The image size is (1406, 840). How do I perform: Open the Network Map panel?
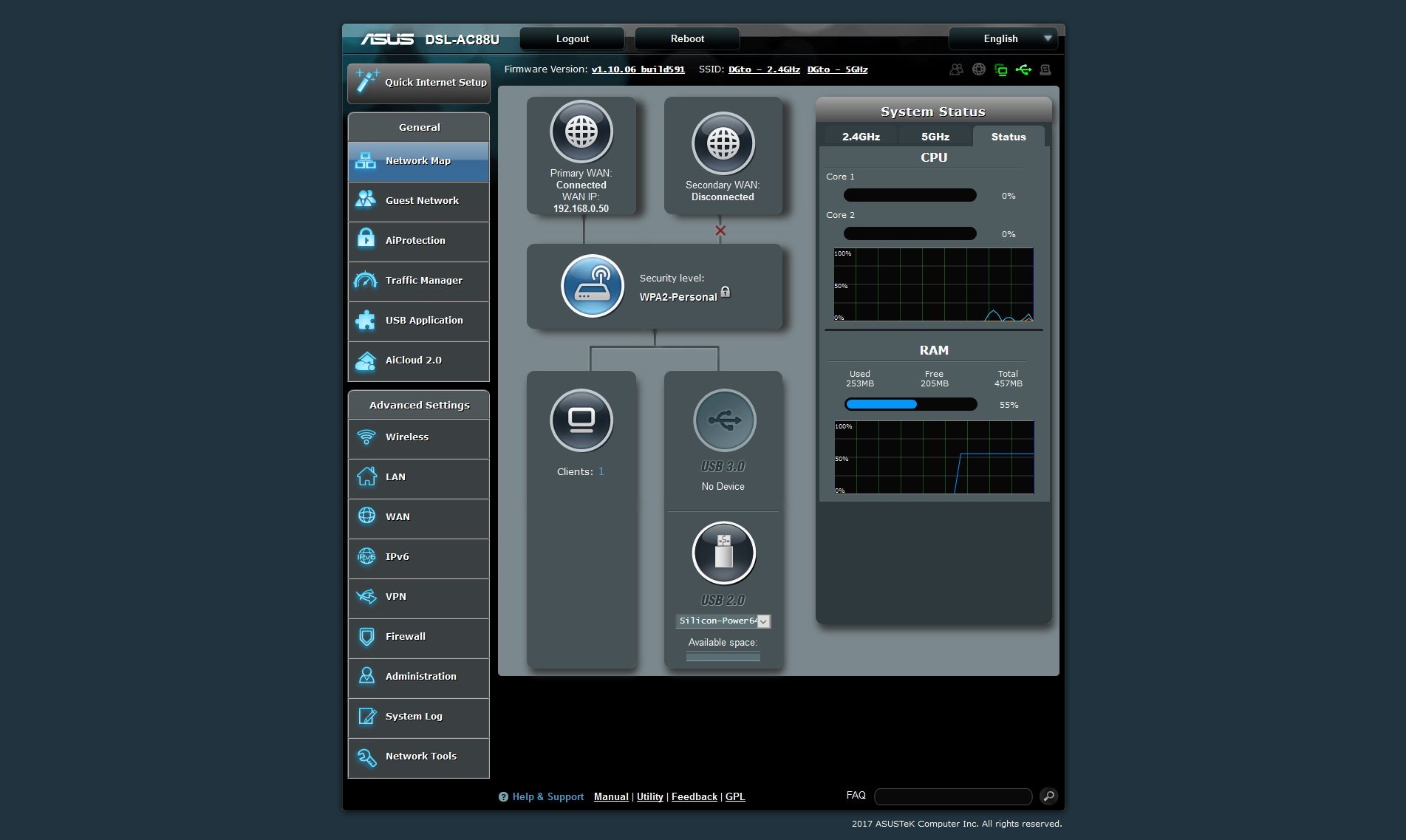pos(418,160)
